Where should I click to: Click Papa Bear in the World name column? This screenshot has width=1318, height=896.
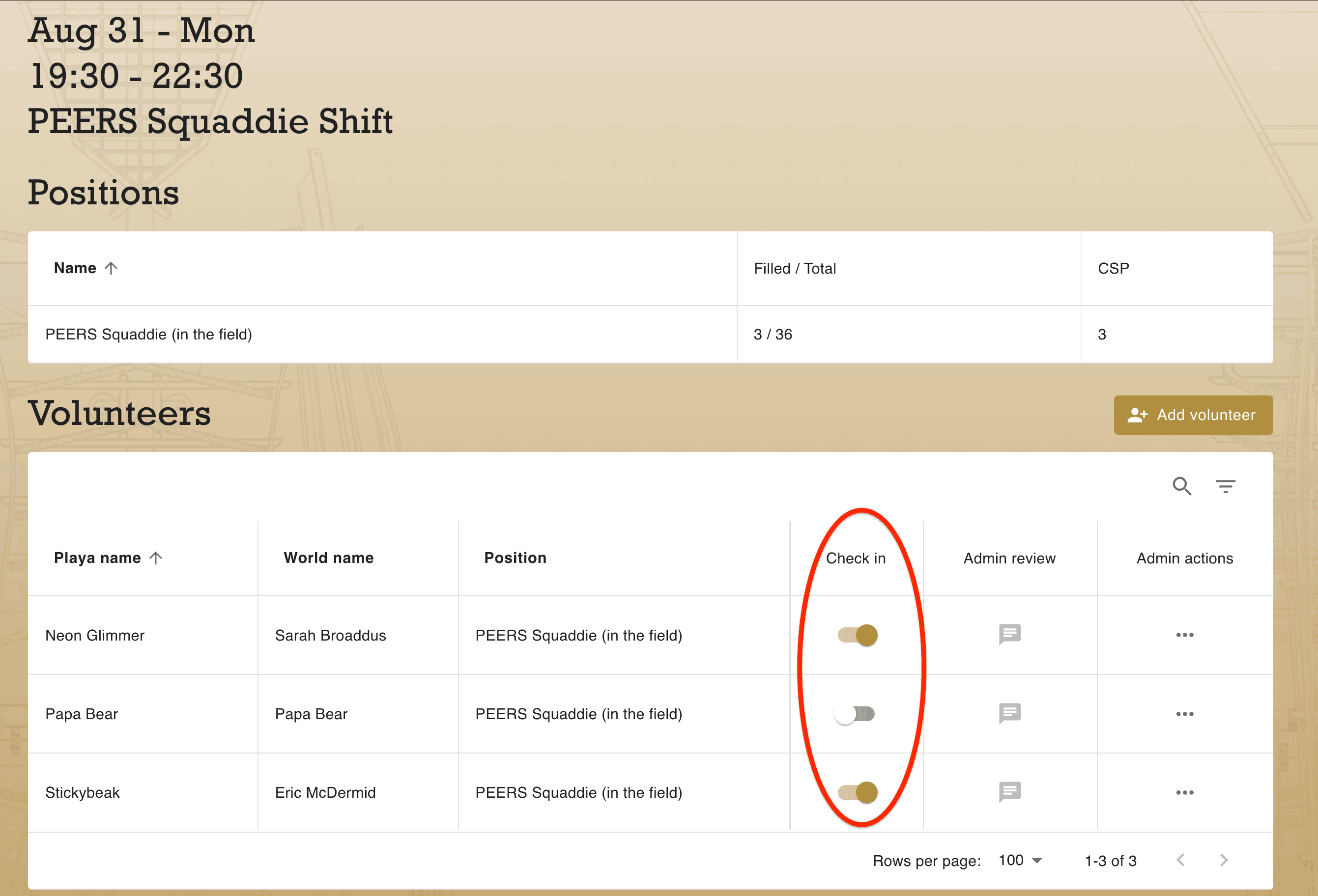(312, 714)
